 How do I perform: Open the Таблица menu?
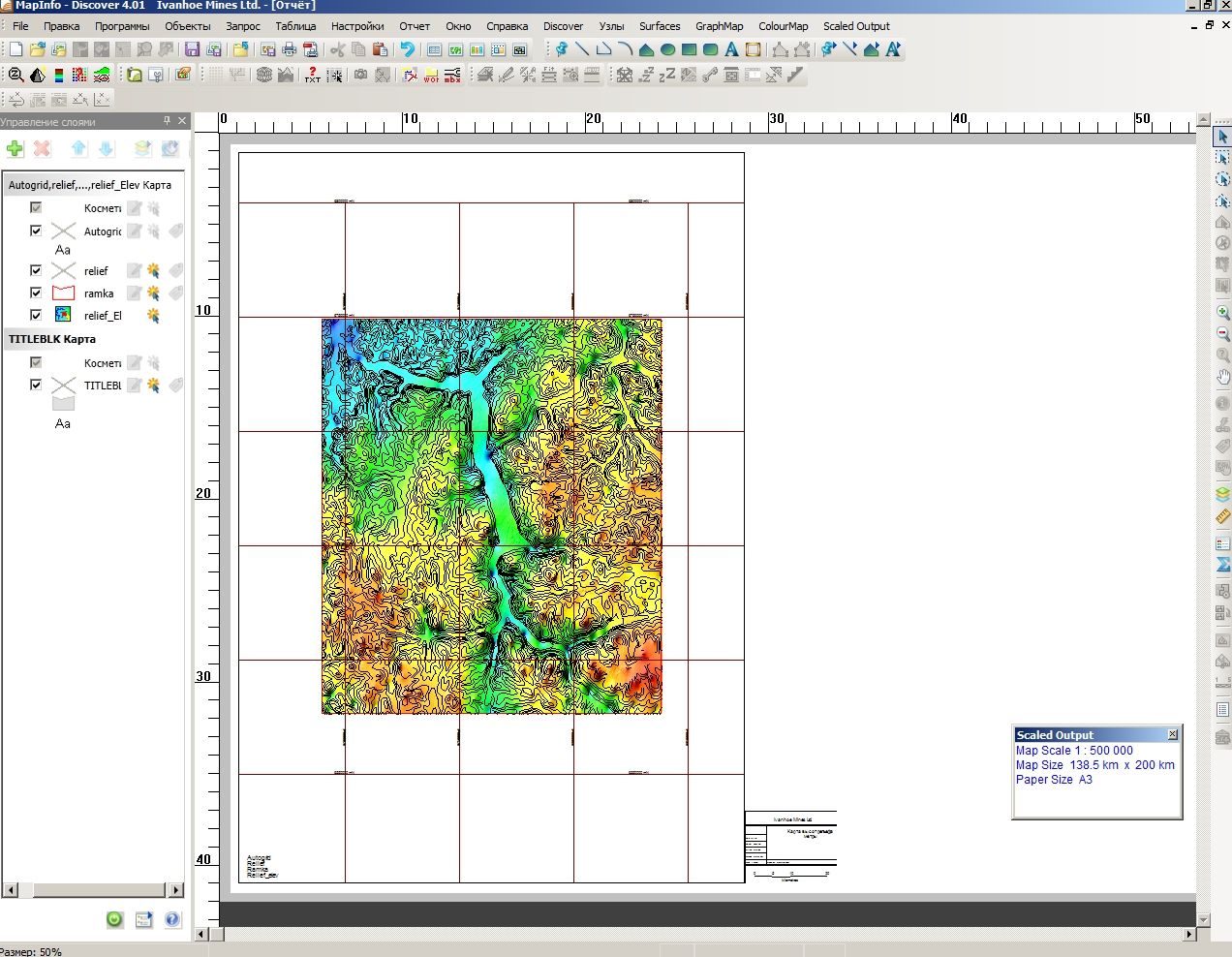coord(295,26)
